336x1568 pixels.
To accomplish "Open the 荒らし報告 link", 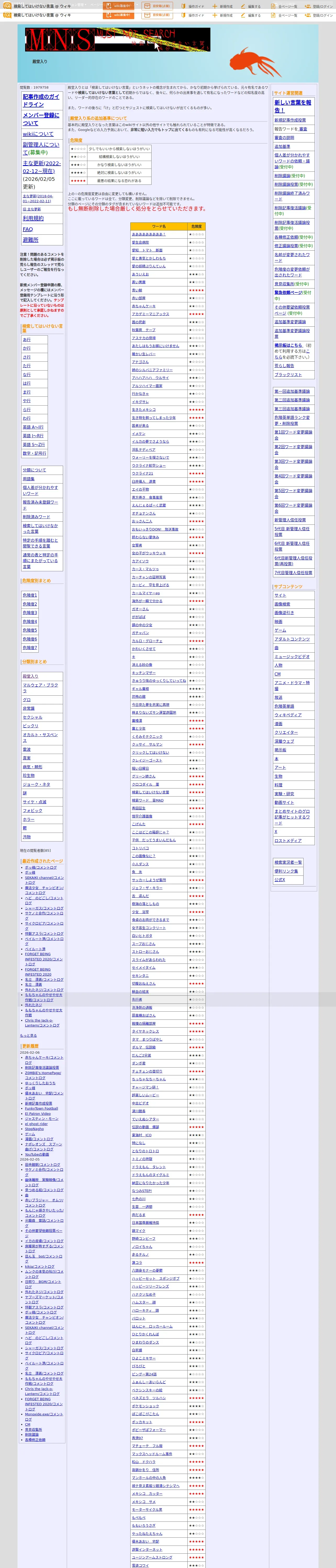I will 284,366.
